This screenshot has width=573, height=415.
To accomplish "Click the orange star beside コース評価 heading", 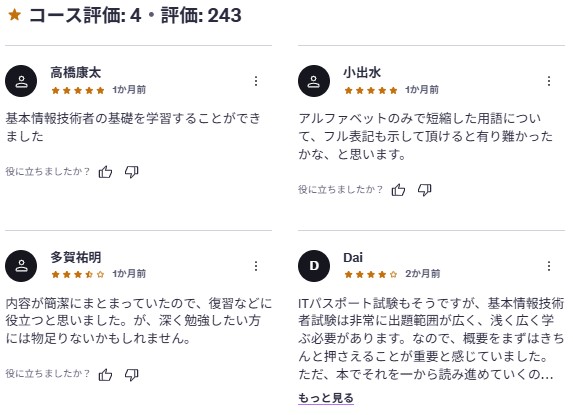I will pyautogui.click(x=15, y=15).
